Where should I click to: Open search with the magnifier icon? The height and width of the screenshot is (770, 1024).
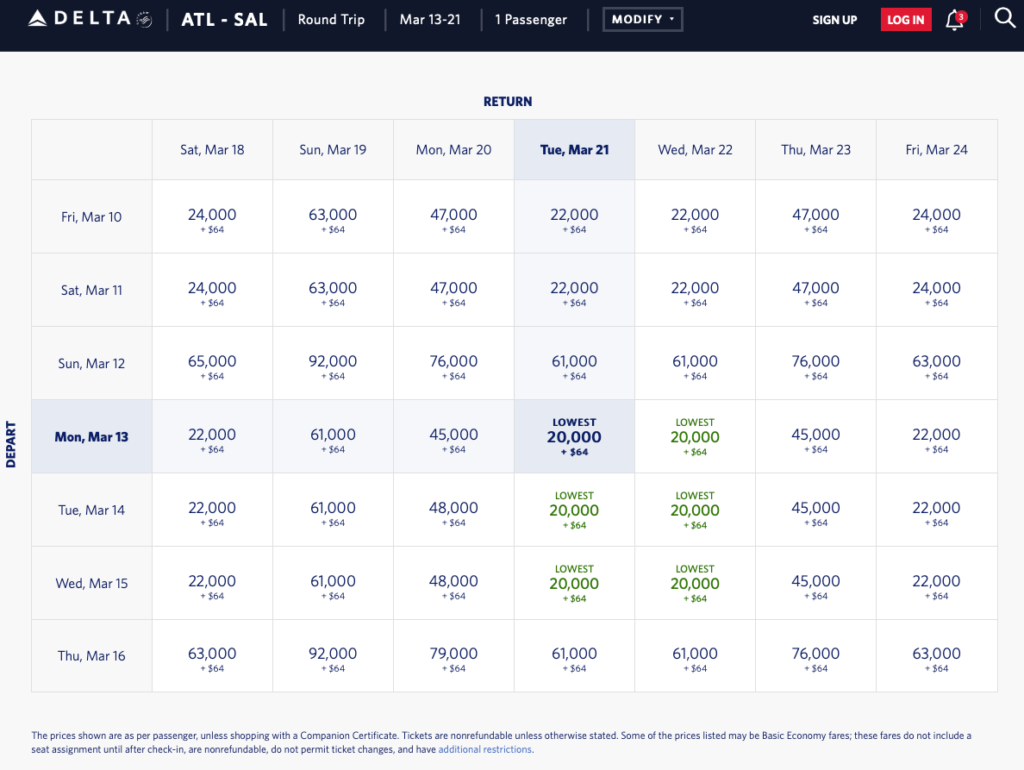tap(1004, 19)
